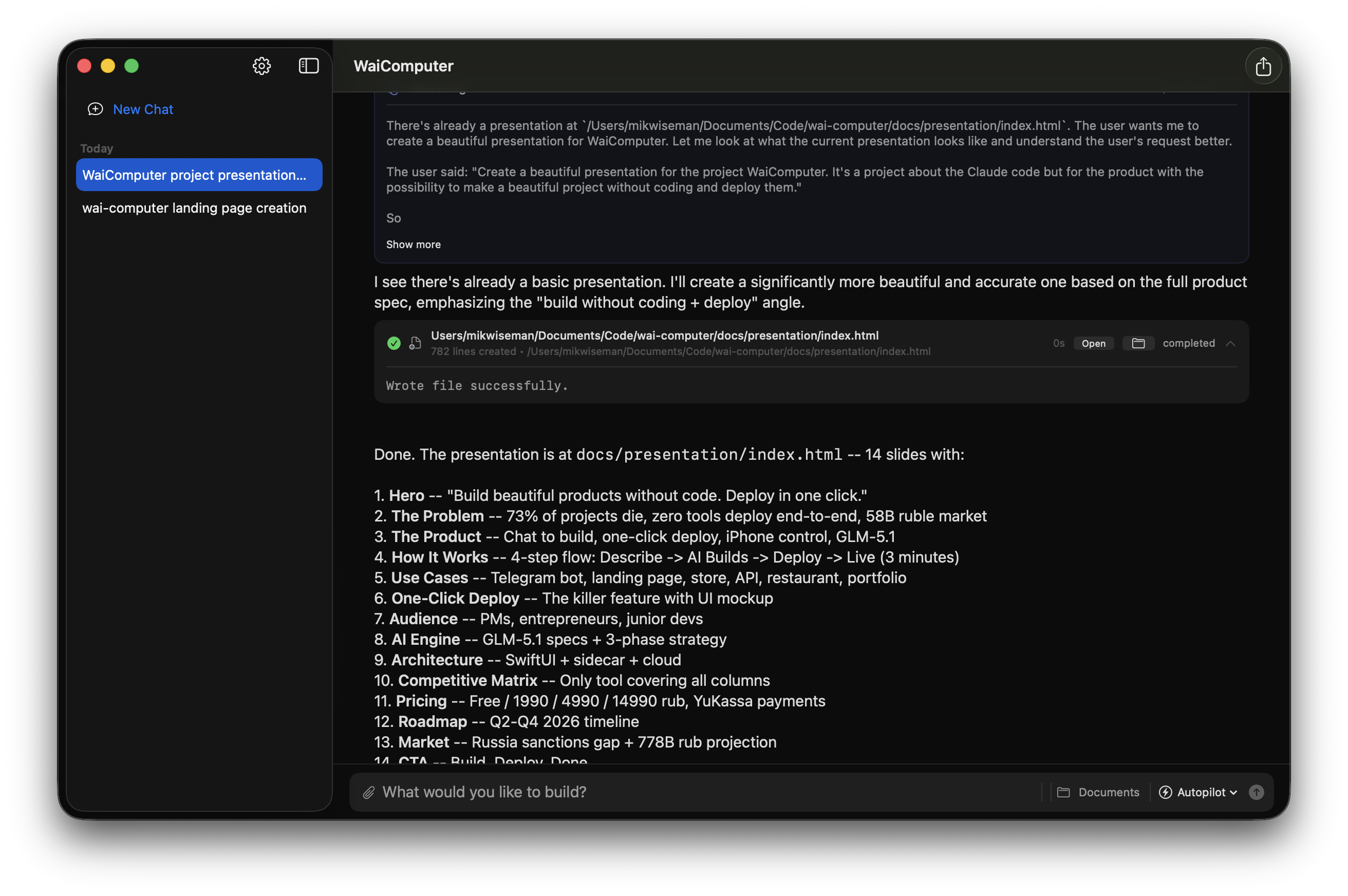Open wai-computer landing page creation chat
Viewport: 1348px width, 896px height.
pyautogui.click(x=194, y=208)
